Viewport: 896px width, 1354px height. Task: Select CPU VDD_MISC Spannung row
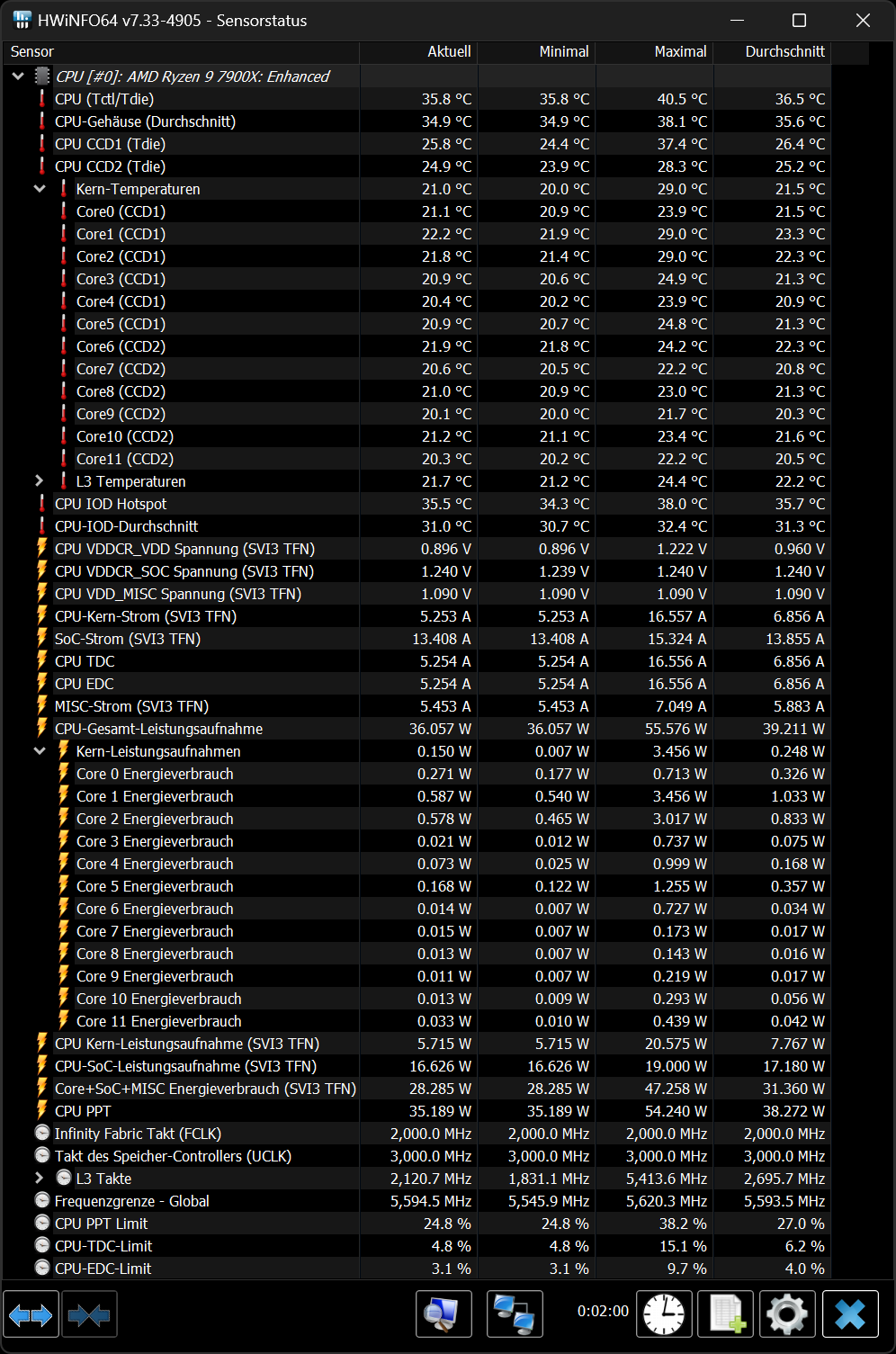(x=417, y=594)
